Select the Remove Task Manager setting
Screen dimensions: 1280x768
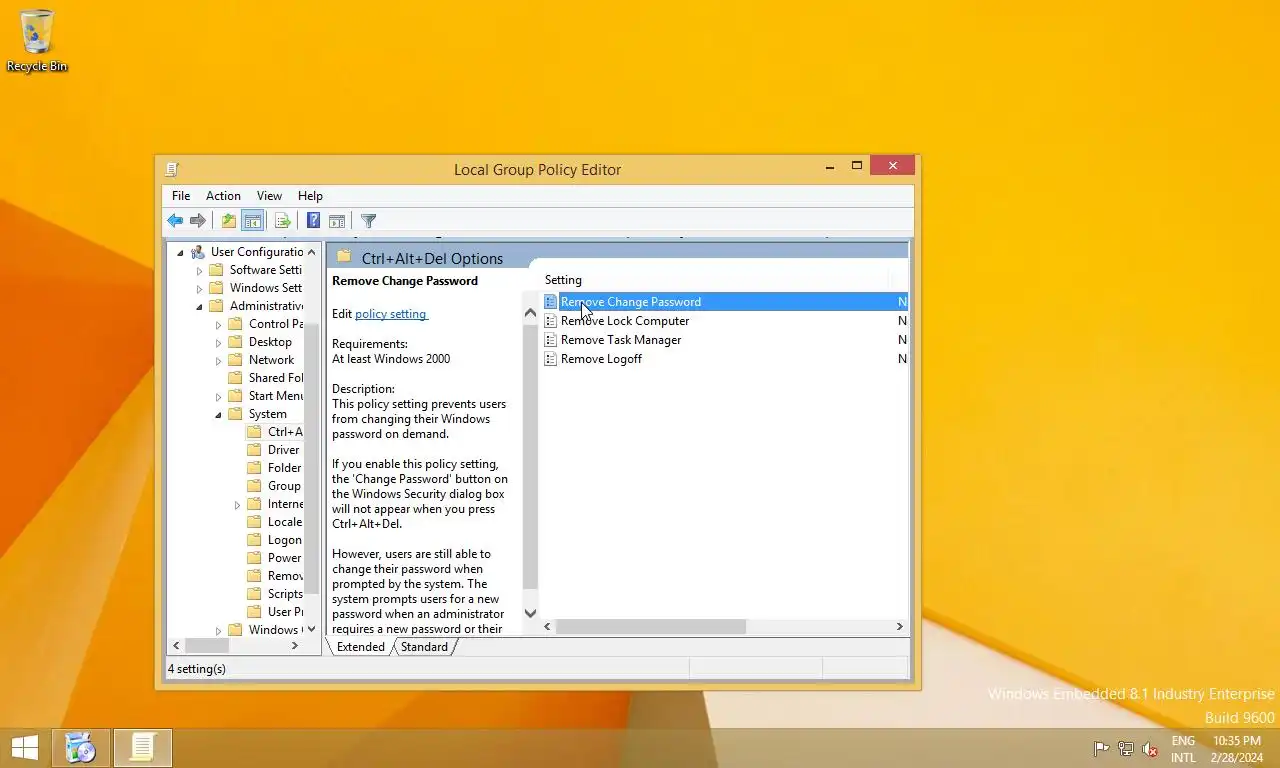[621, 340]
